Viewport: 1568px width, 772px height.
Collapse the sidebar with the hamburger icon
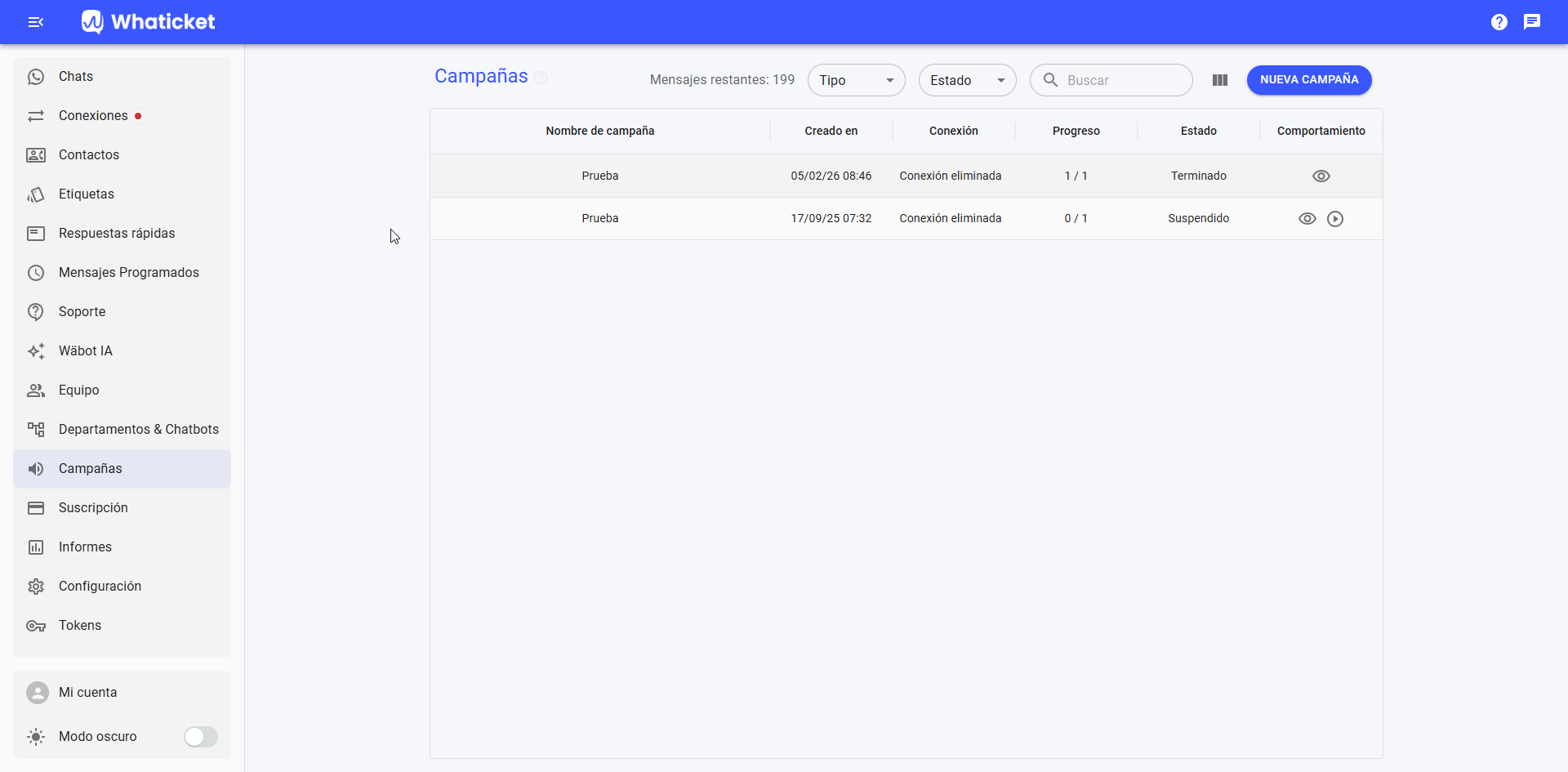click(36, 22)
